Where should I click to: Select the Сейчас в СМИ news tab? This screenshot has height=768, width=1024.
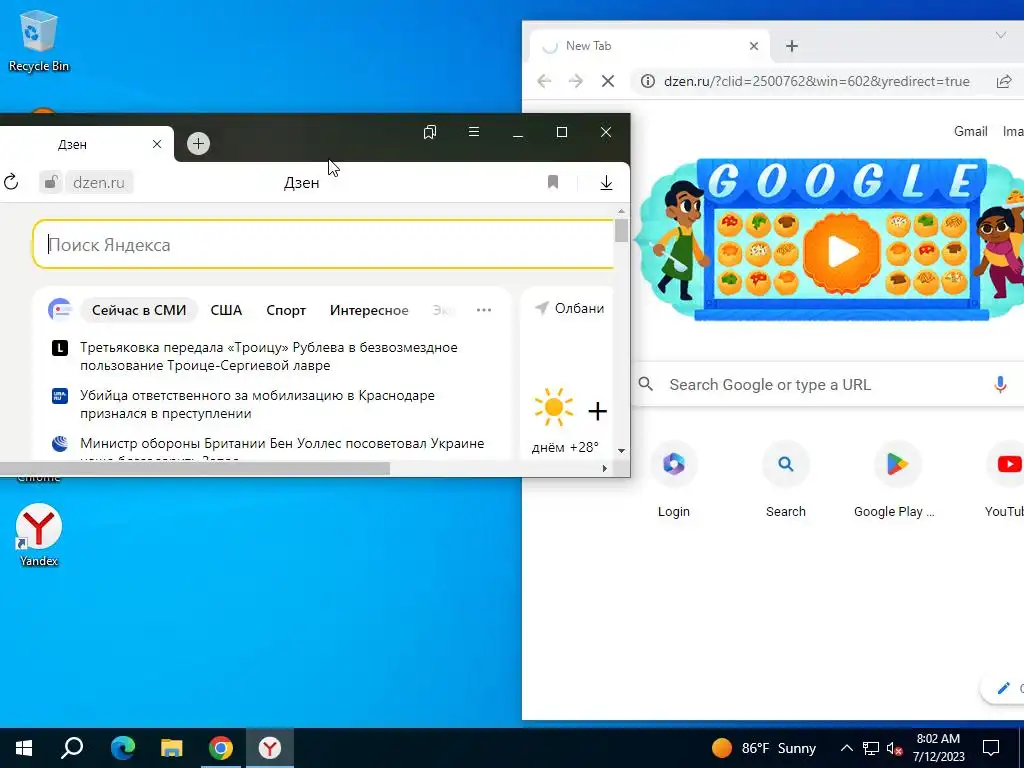pos(138,310)
